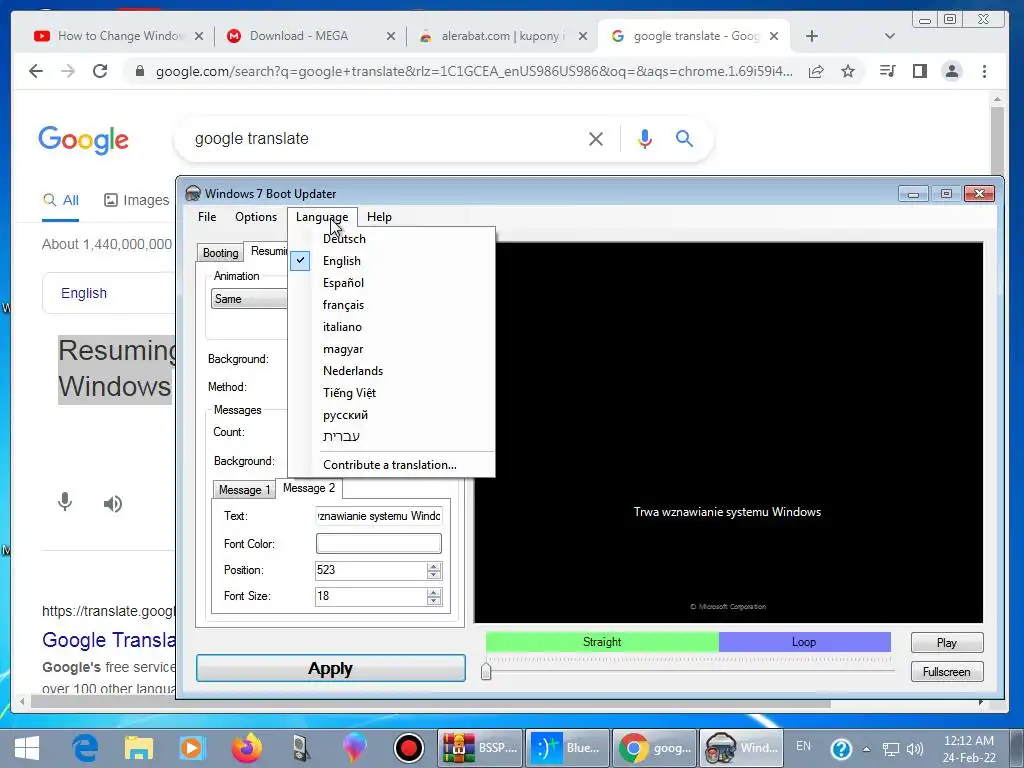Reload the Google search page
The height and width of the screenshot is (768, 1024).
click(100, 71)
